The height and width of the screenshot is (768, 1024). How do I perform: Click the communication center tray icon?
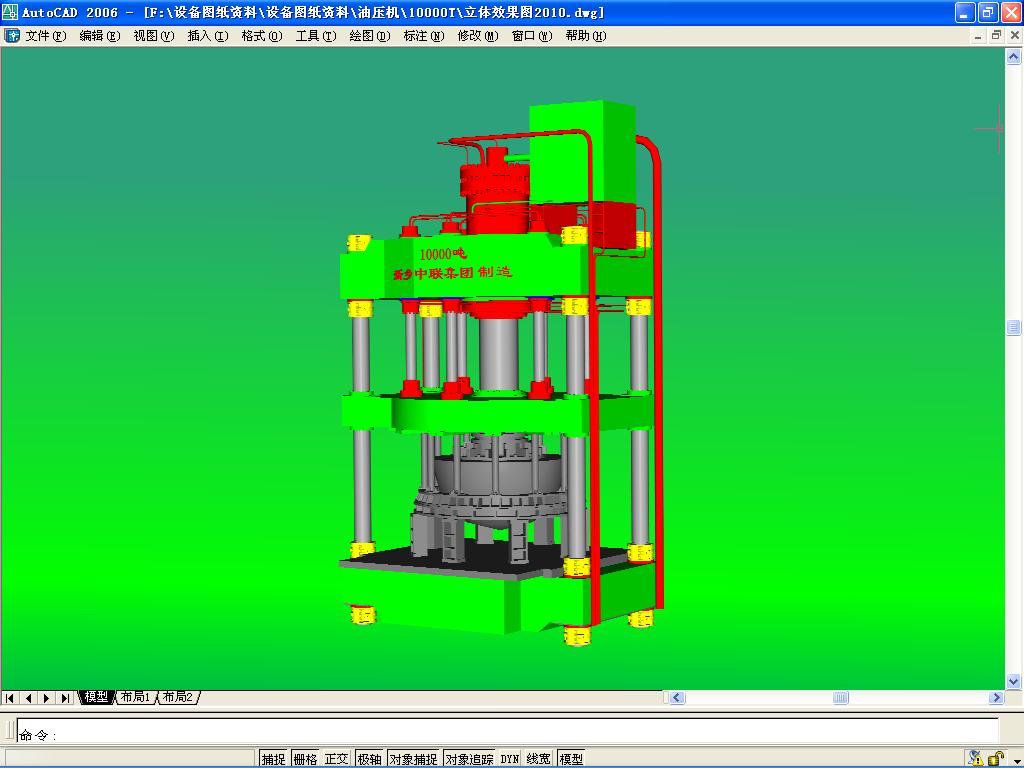point(976,758)
